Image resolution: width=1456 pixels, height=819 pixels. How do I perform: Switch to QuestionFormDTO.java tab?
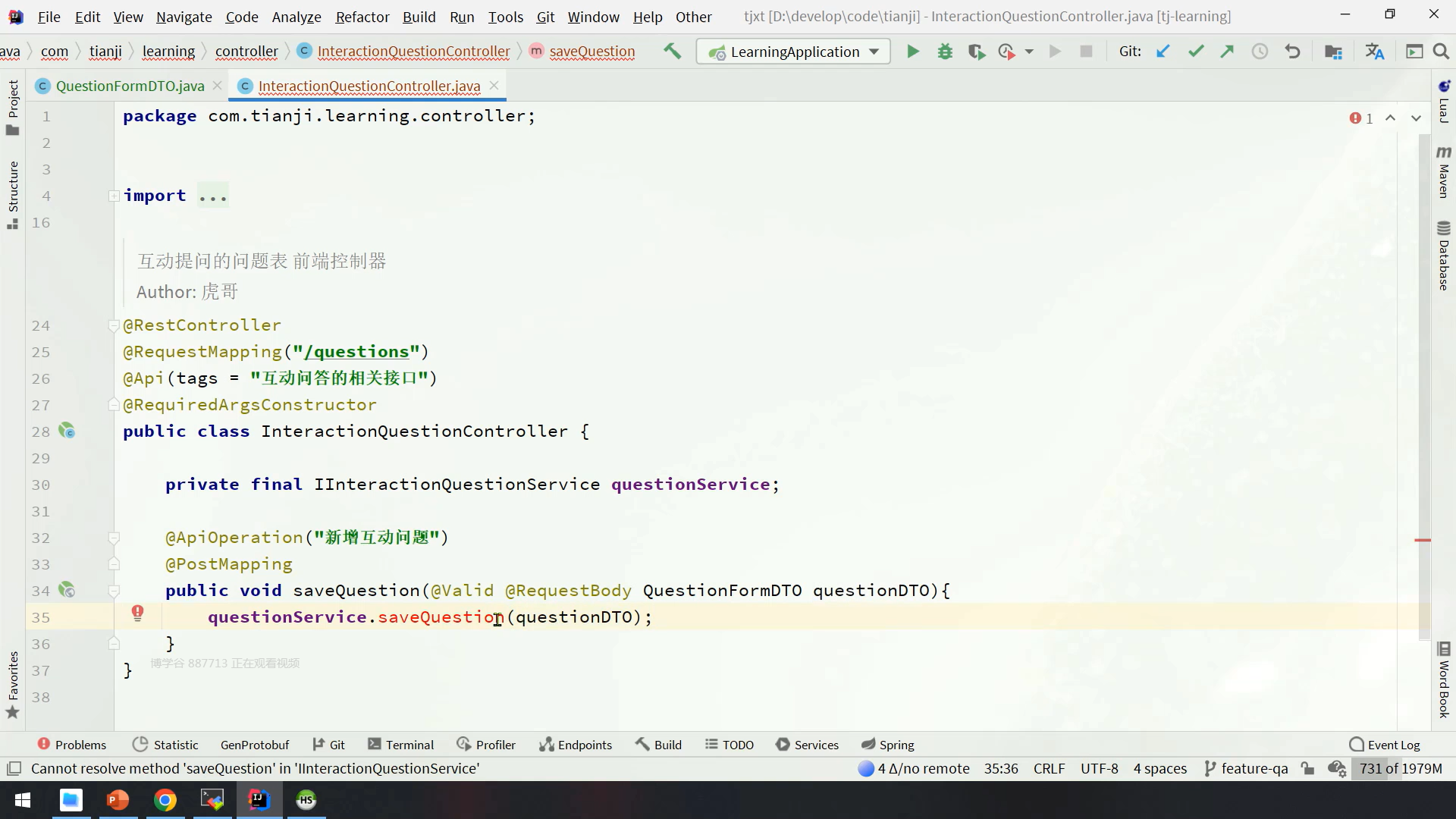click(x=130, y=86)
